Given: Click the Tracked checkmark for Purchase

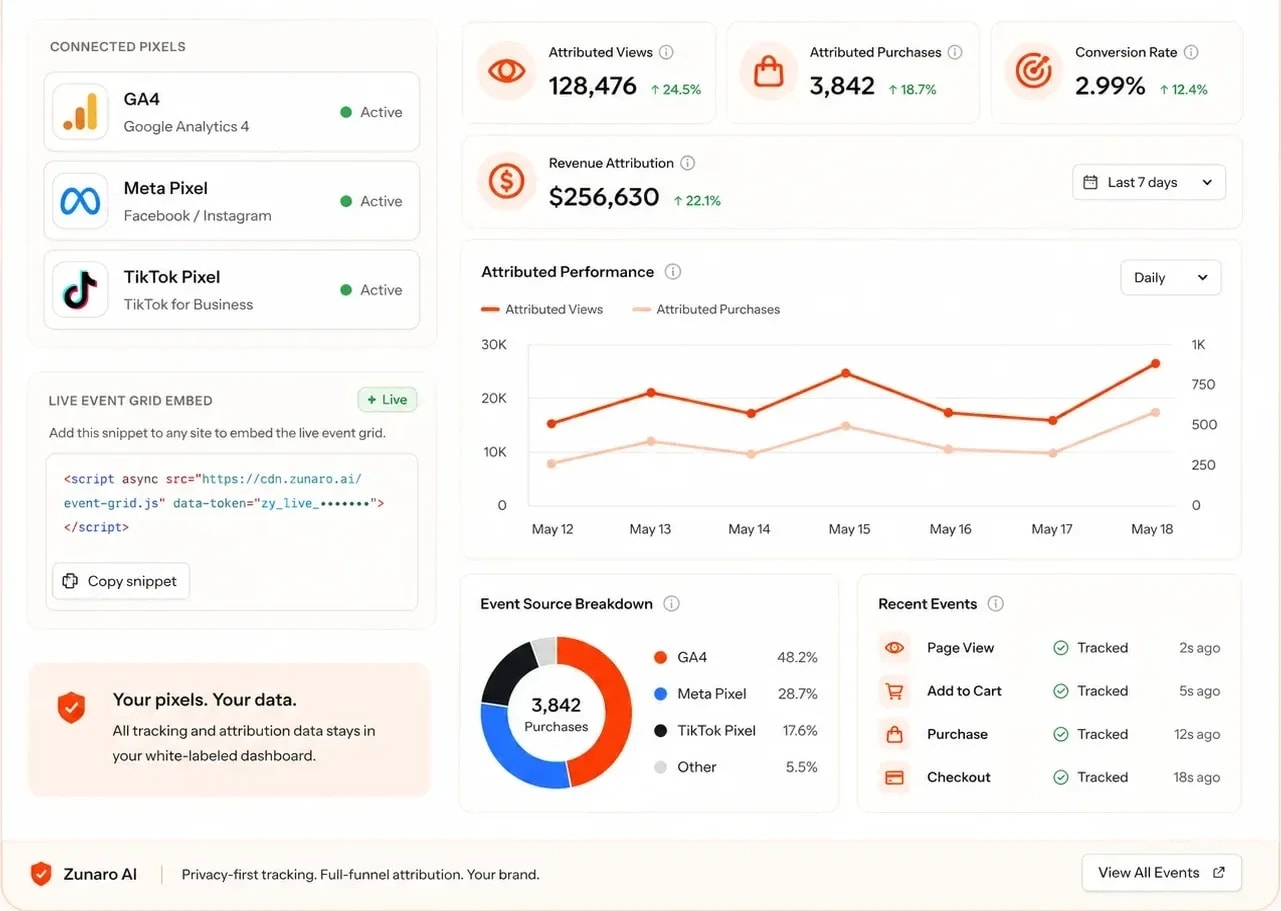Looking at the screenshot, I should pos(1061,734).
